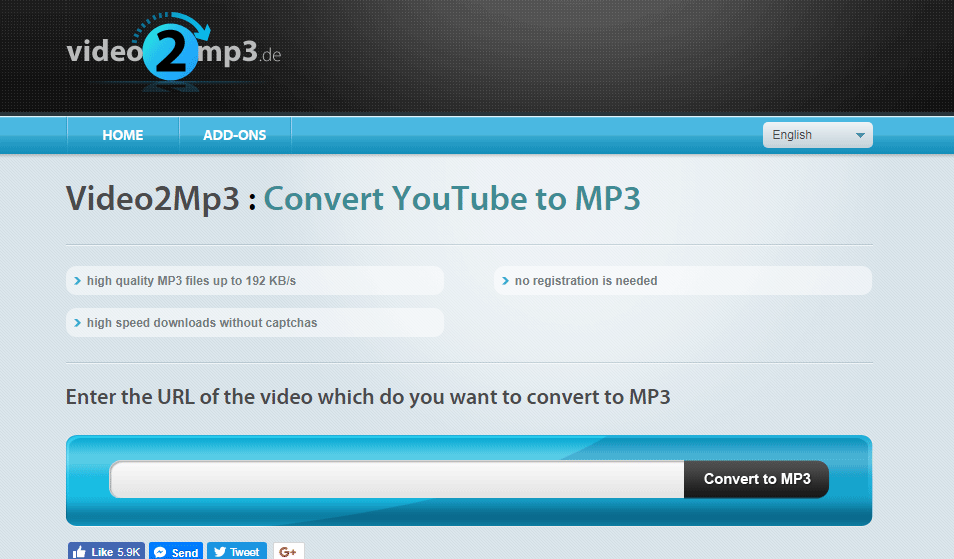Click the 'Enter the URL of the video' label
The width and height of the screenshot is (954, 559).
(367, 396)
